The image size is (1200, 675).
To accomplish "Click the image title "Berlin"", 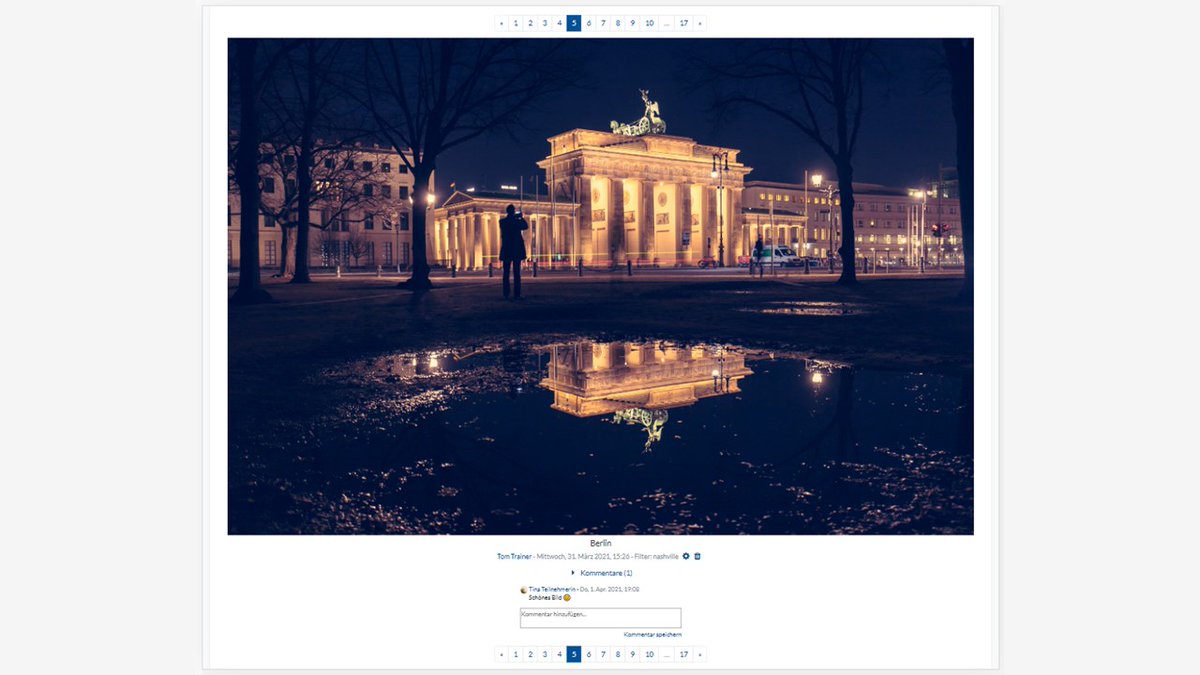I will [600, 543].
